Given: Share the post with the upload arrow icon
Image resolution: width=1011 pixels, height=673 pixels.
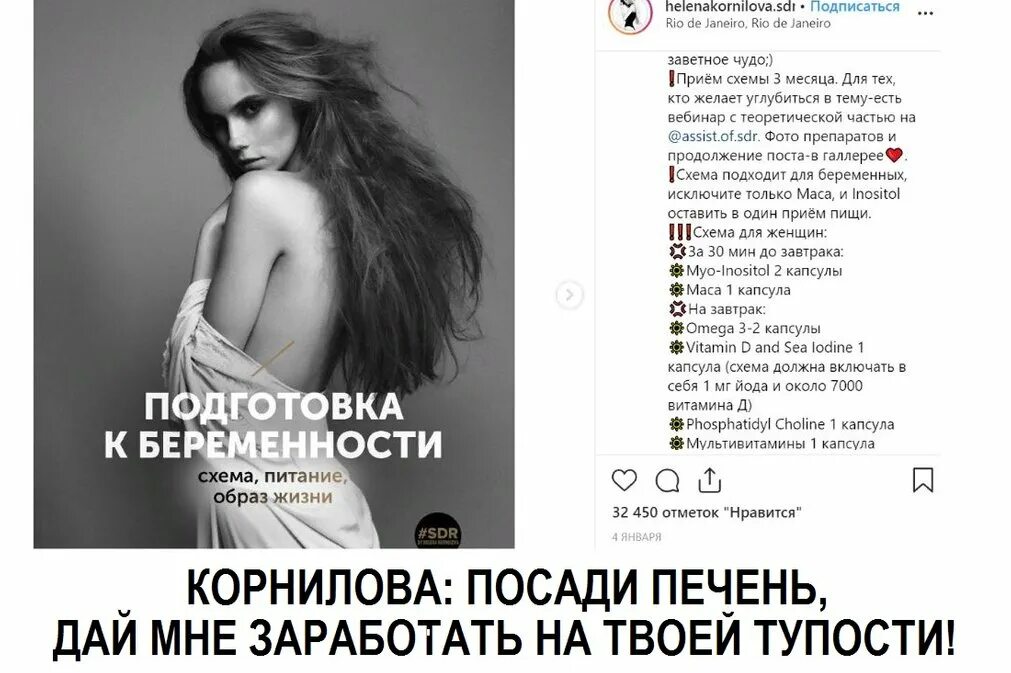Looking at the screenshot, I should click(710, 480).
